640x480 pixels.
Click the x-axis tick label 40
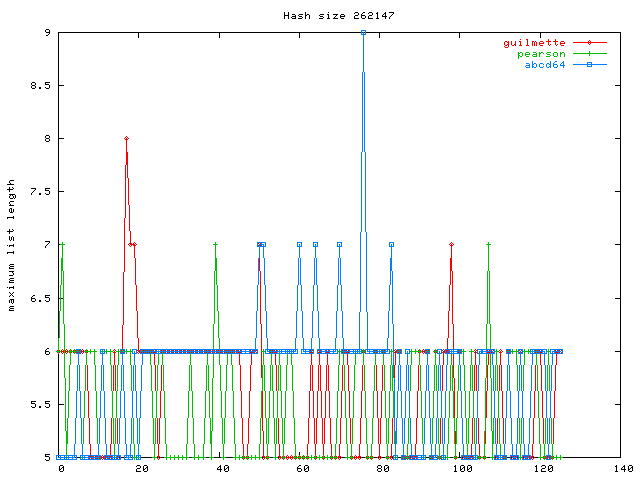(x=222, y=469)
